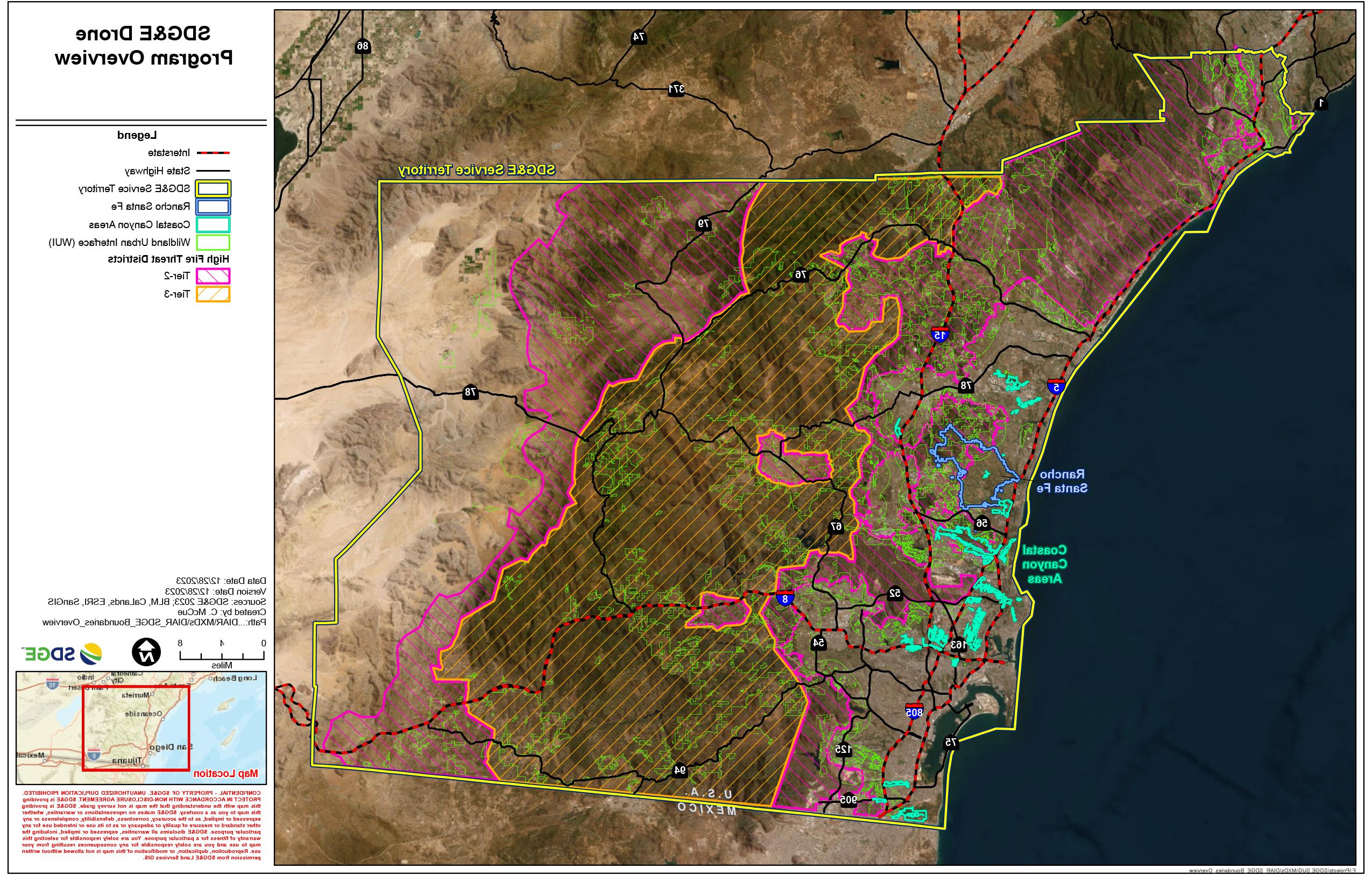
Task: Click the red dashed Interstate legend line
Action: [x=213, y=153]
